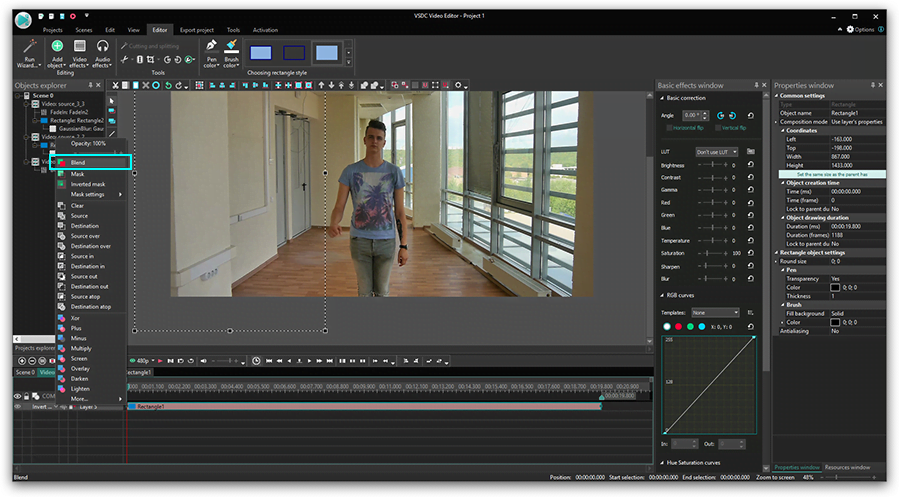Toggle the lock icon on the COM track
The width and height of the screenshot is (899, 497).
click(x=26, y=396)
